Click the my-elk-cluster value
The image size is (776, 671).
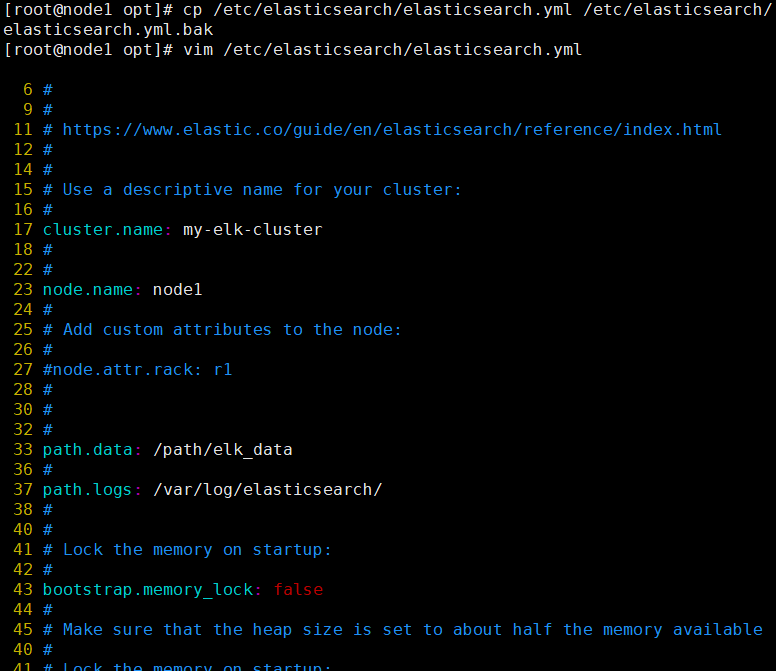point(252,230)
